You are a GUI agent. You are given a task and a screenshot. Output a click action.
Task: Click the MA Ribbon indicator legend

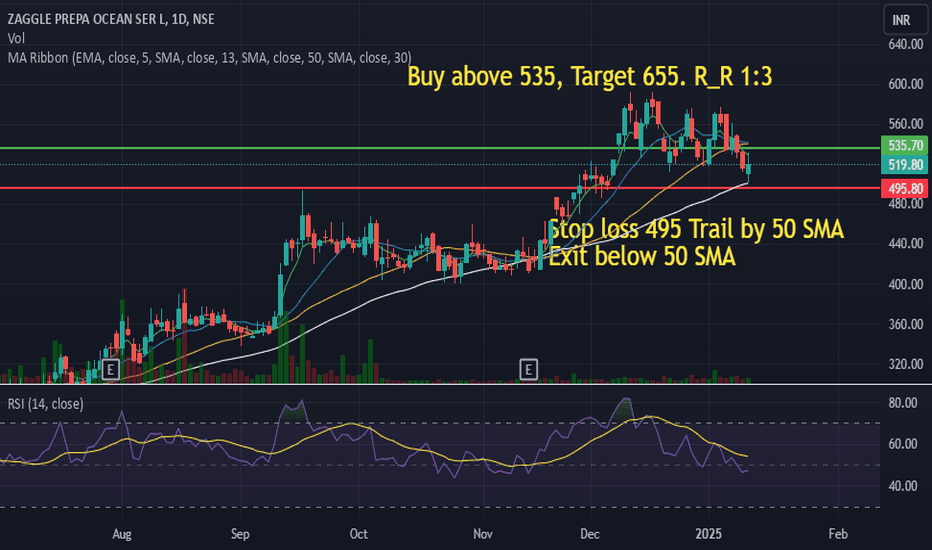click(209, 58)
